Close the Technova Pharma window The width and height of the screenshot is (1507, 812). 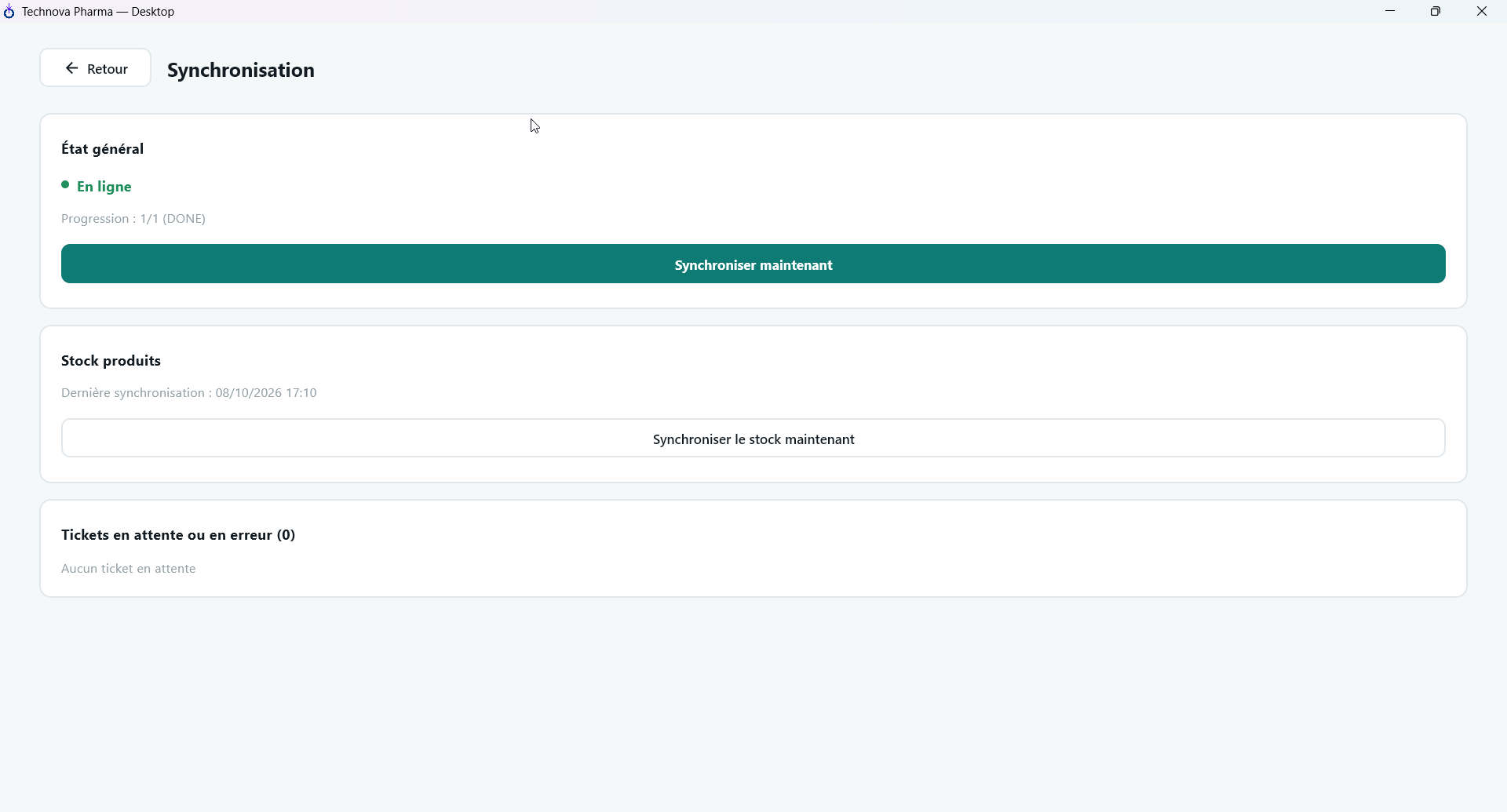(x=1482, y=11)
